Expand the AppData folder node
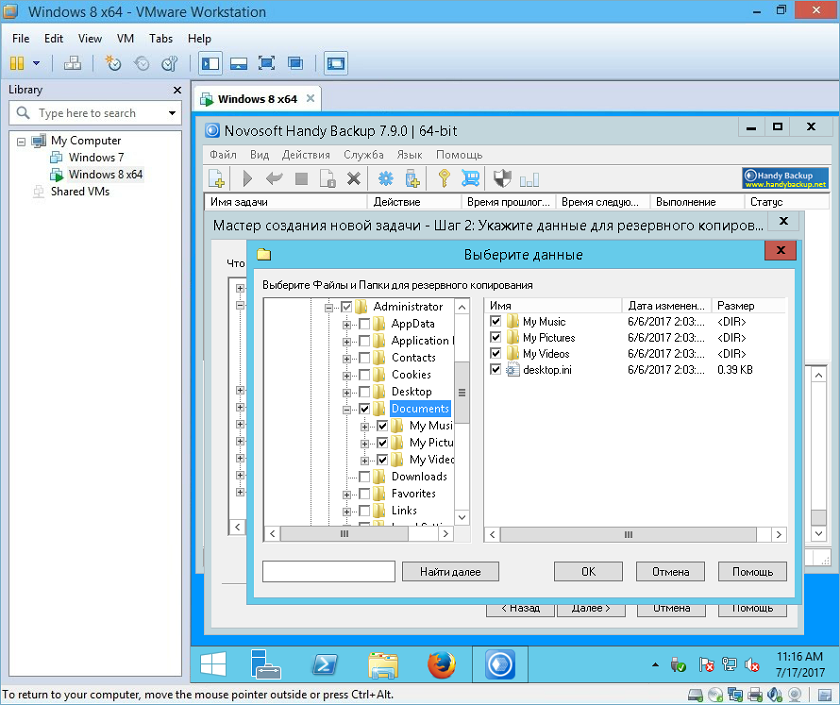This screenshot has height=705, width=840. coord(347,325)
